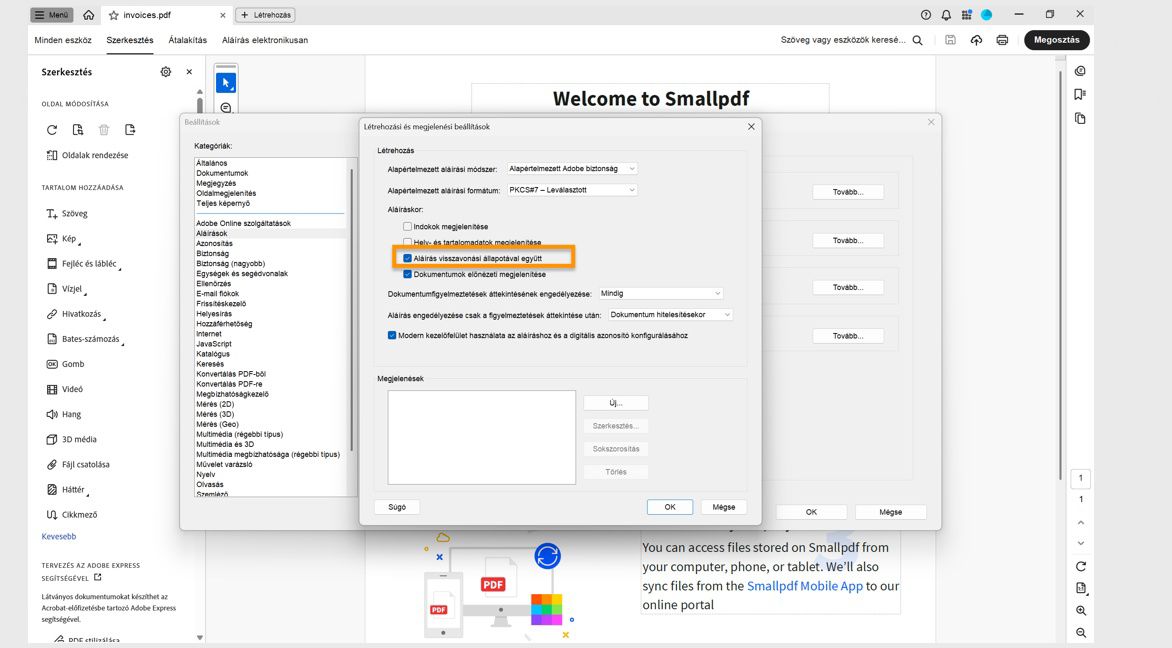Click Mégse in signature dialog
Screen dimensions: 1172x648
[724, 507]
